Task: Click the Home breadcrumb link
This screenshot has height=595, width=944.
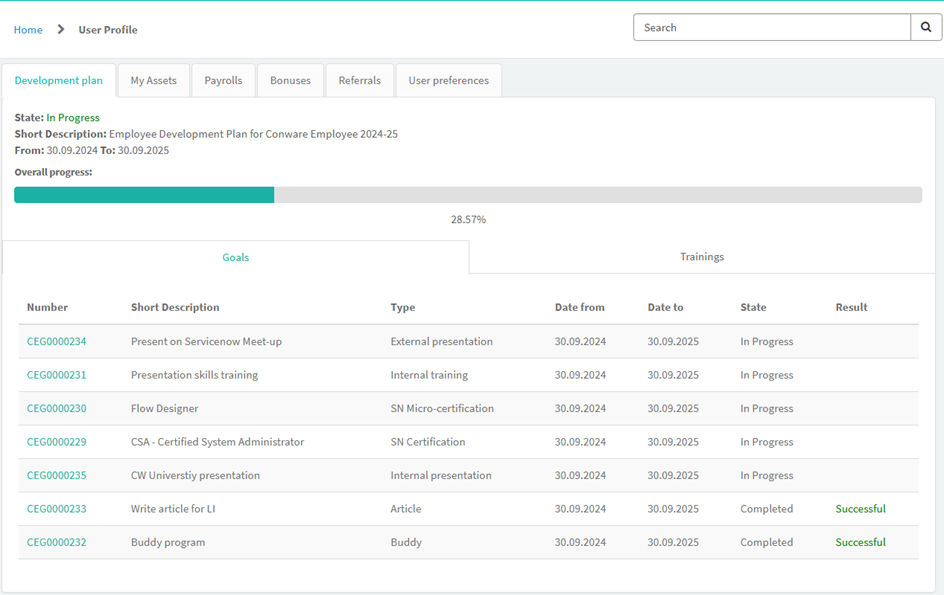Action: point(28,30)
